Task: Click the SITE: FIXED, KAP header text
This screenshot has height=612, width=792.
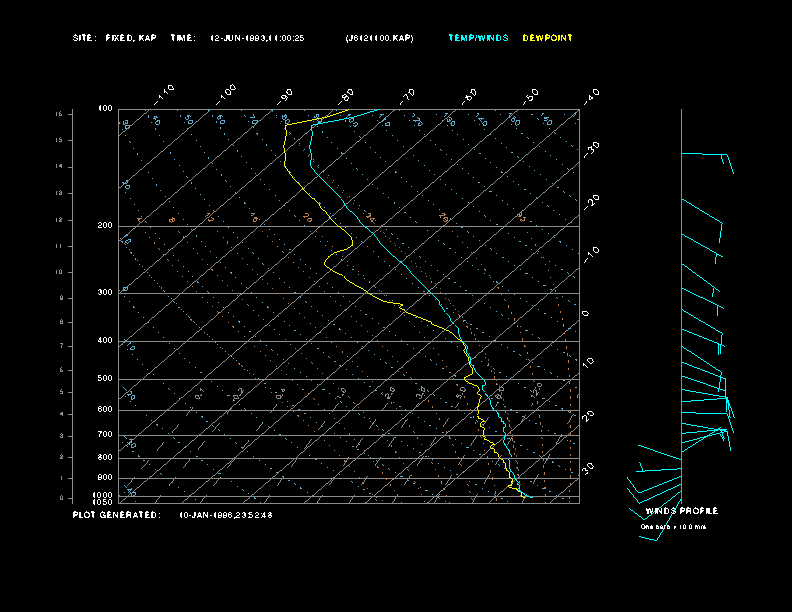Action: click(114, 38)
